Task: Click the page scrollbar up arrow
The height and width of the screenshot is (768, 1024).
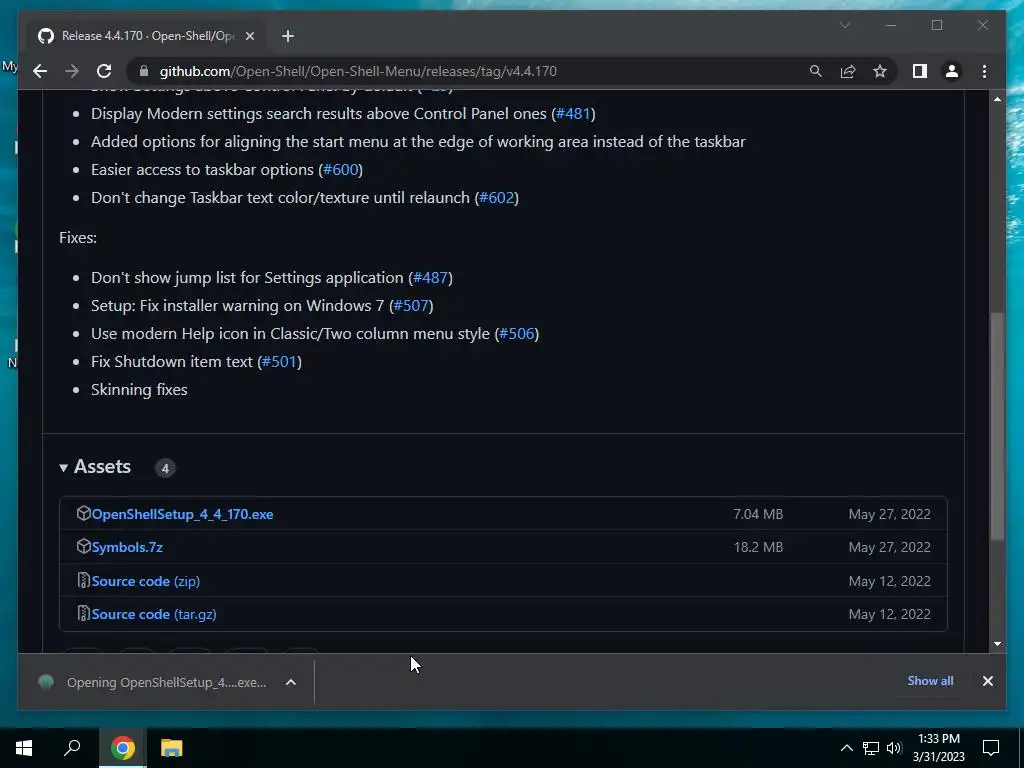Action: [997, 99]
